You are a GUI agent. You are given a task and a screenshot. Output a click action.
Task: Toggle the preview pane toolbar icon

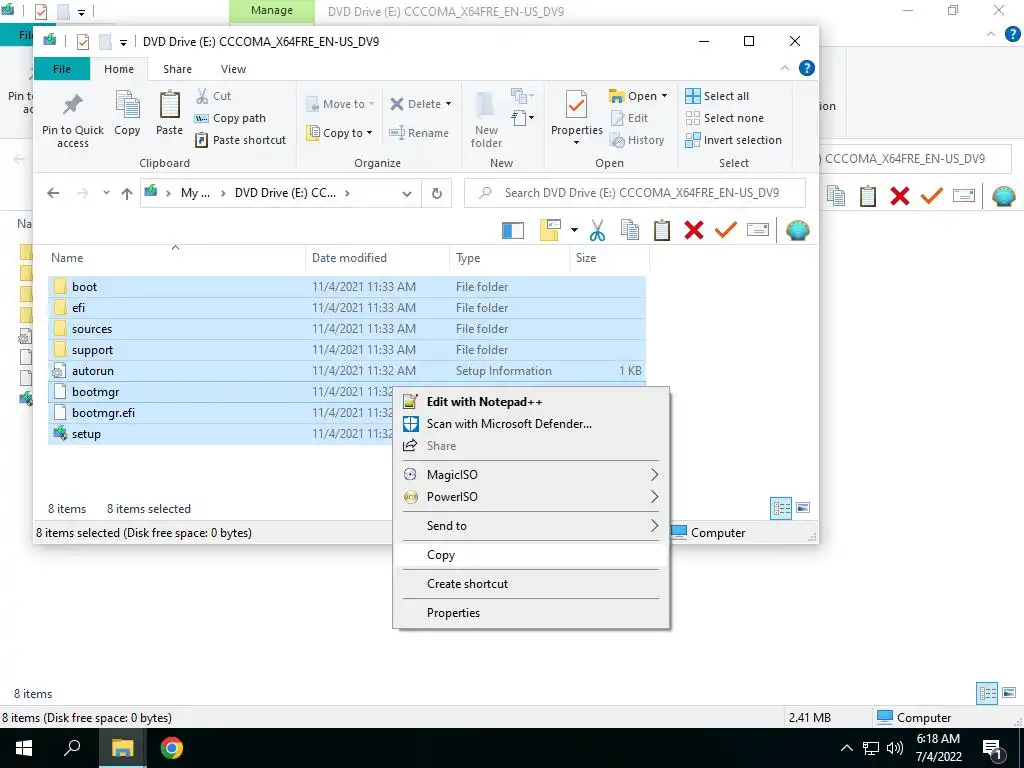point(513,230)
